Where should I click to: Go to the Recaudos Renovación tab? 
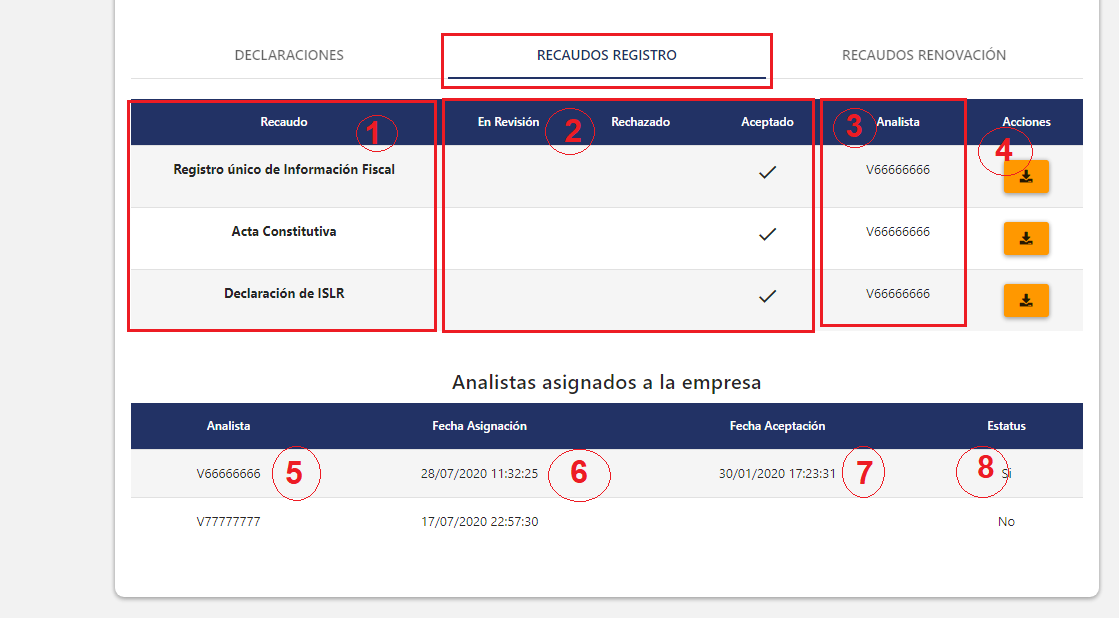tap(923, 55)
